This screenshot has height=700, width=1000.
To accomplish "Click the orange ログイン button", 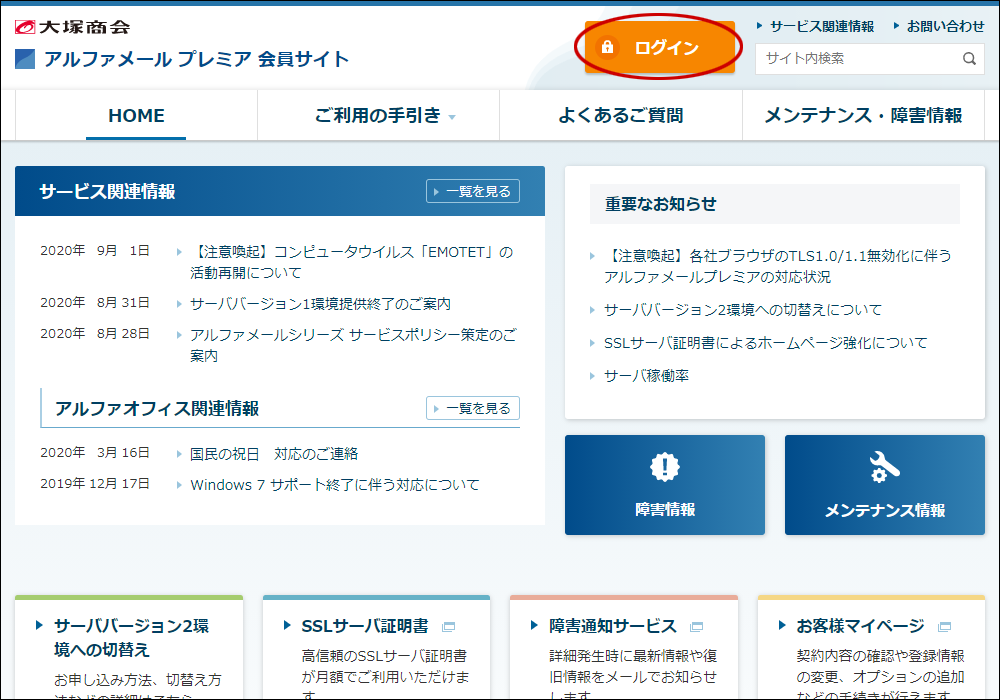I will tap(659, 47).
